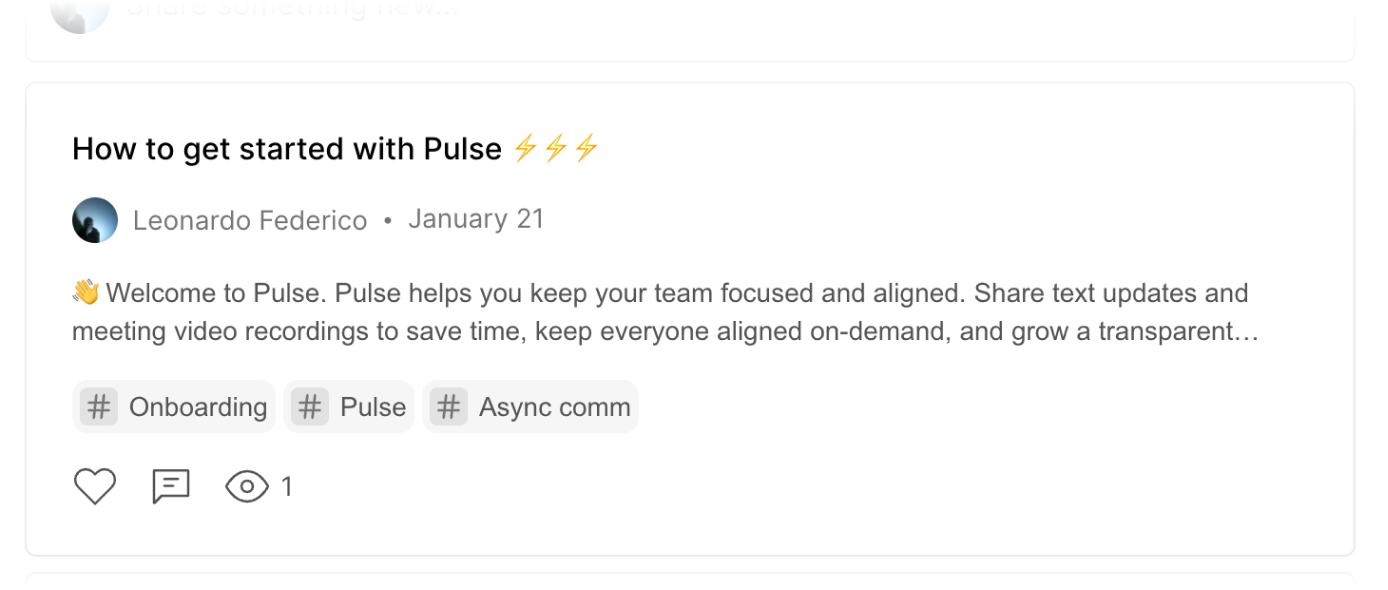1388x590 pixels.
Task: Open the post "How to get started with Pulse"
Action: 287,149
